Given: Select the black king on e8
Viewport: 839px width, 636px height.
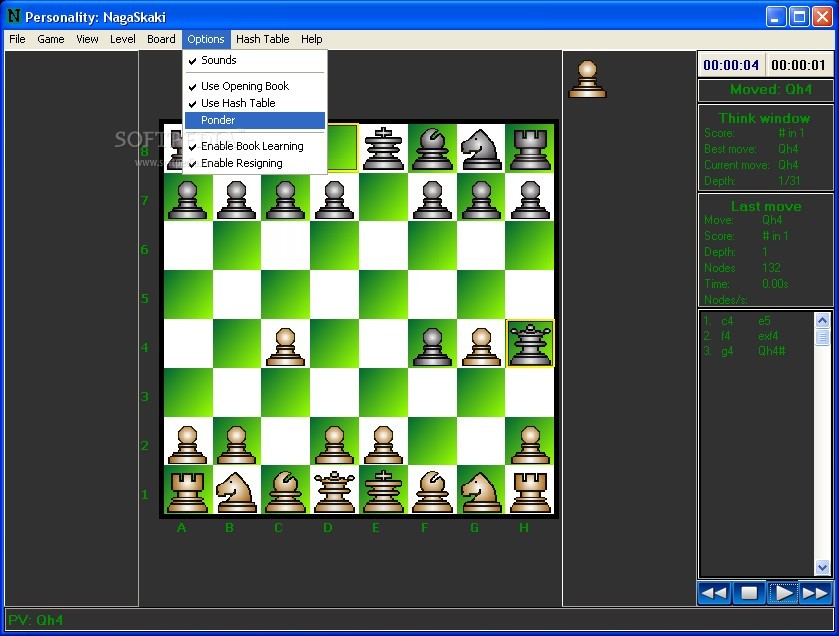Looking at the screenshot, I should pos(383,148).
